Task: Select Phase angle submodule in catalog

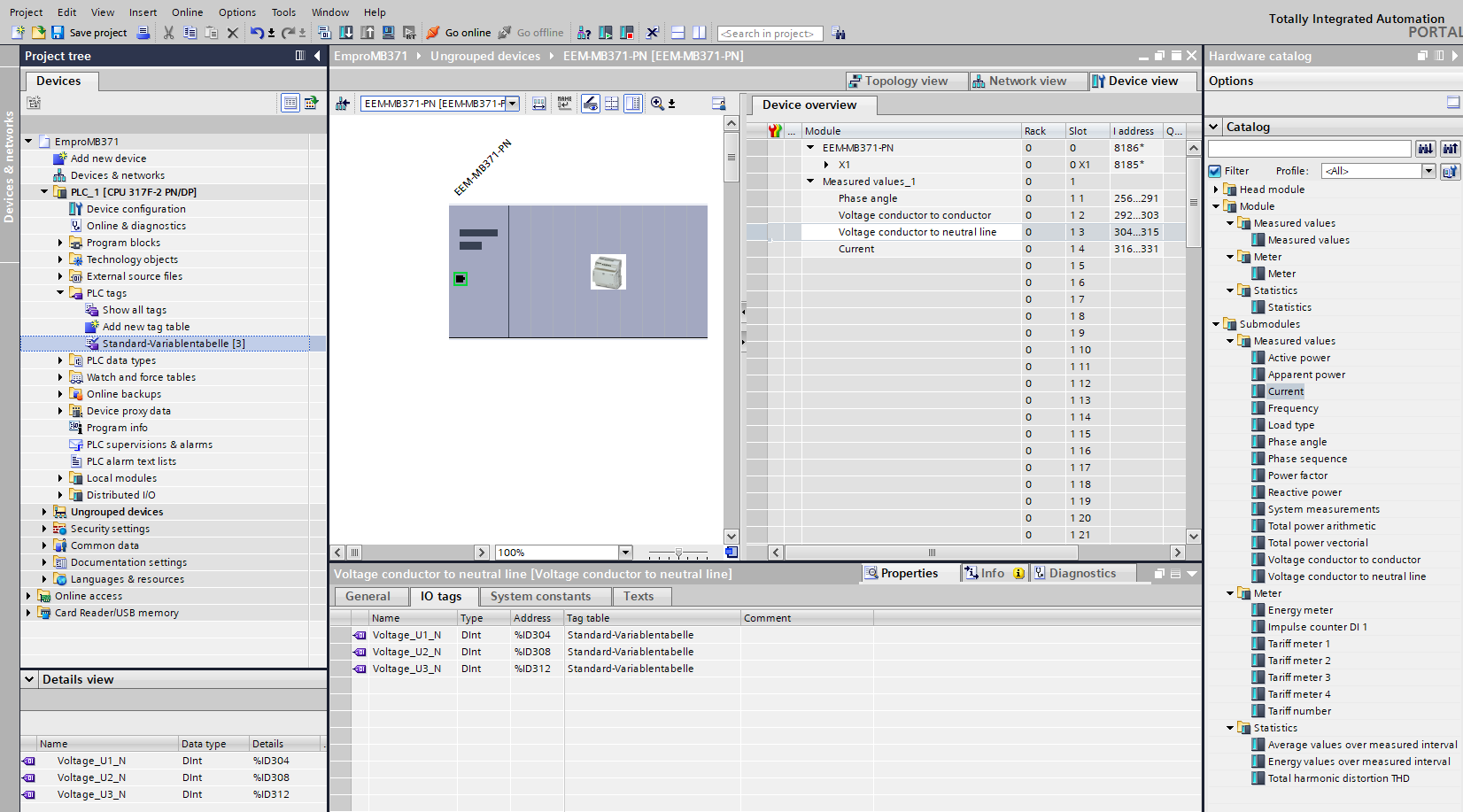Action: coord(1297,442)
